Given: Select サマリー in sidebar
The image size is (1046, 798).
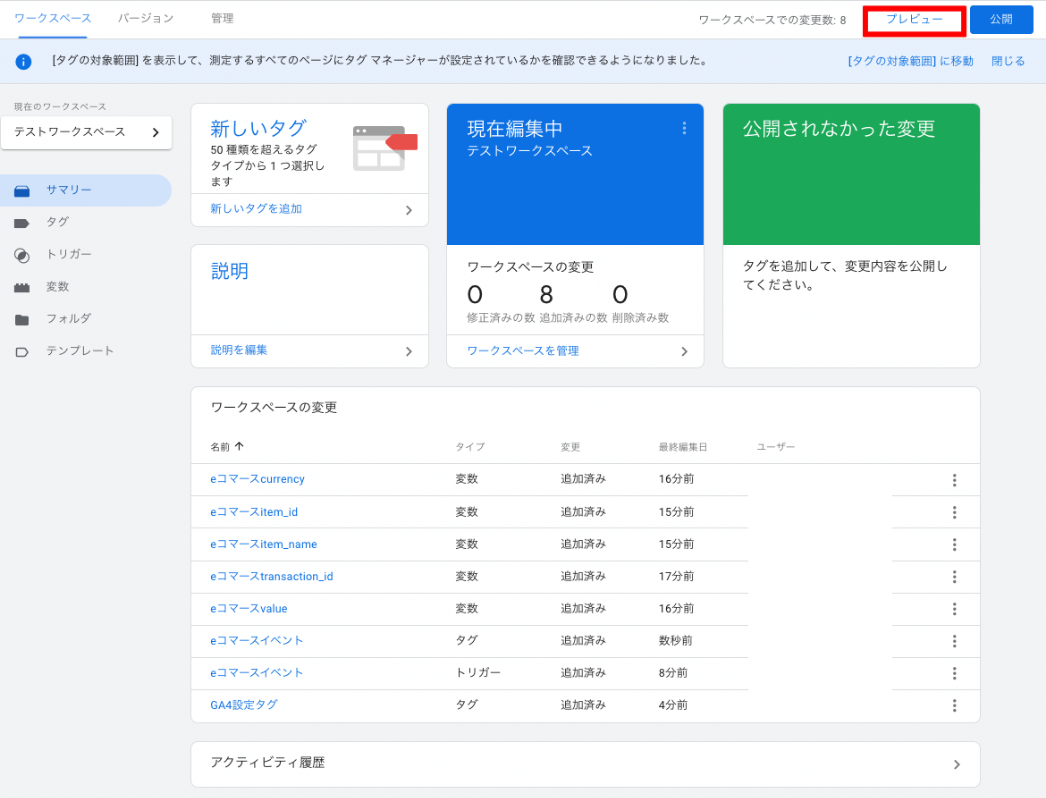Looking at the screenshot, I should (86, 190).
